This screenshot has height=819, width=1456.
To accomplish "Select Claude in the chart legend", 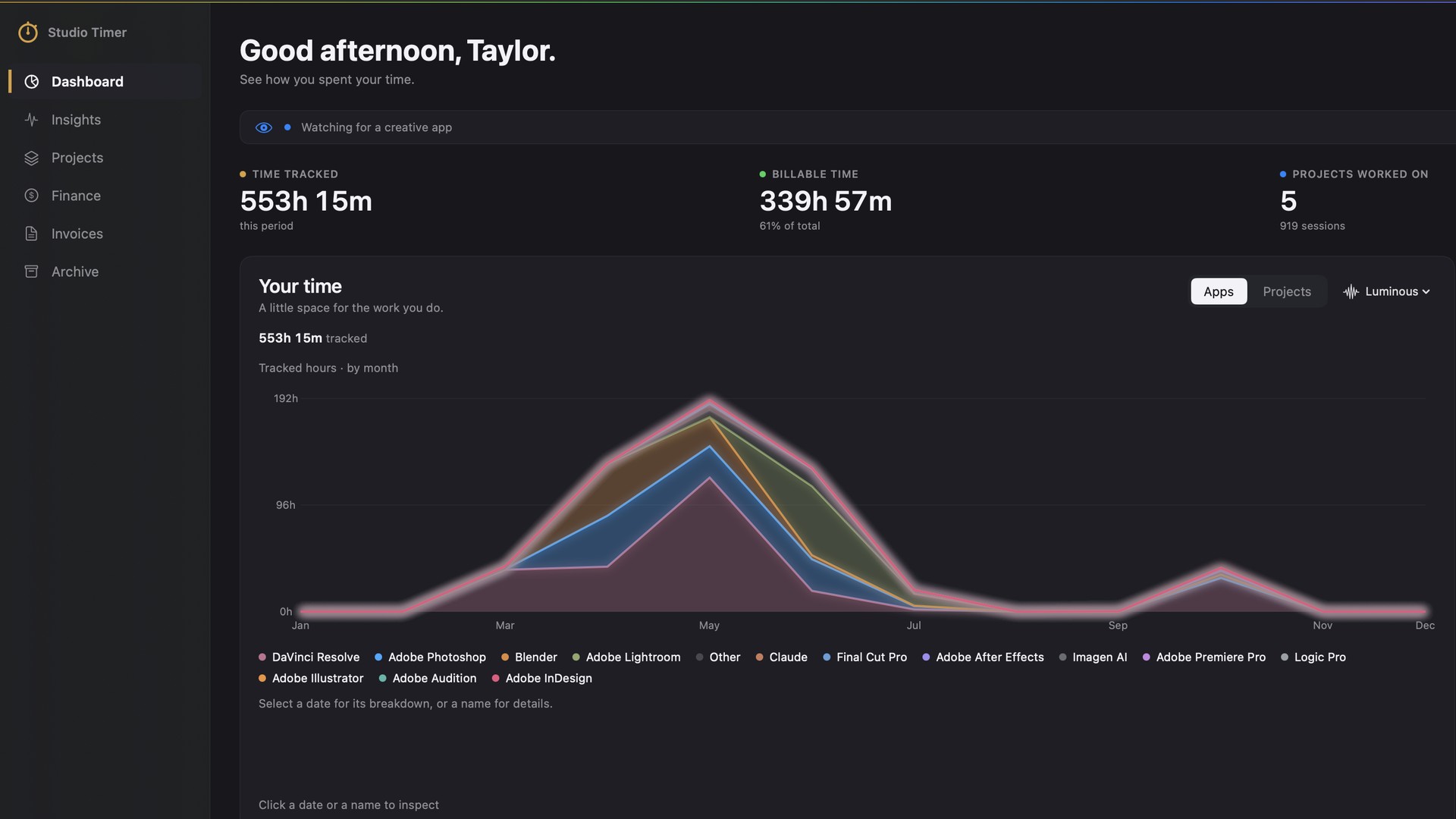I will coord(782,657).
